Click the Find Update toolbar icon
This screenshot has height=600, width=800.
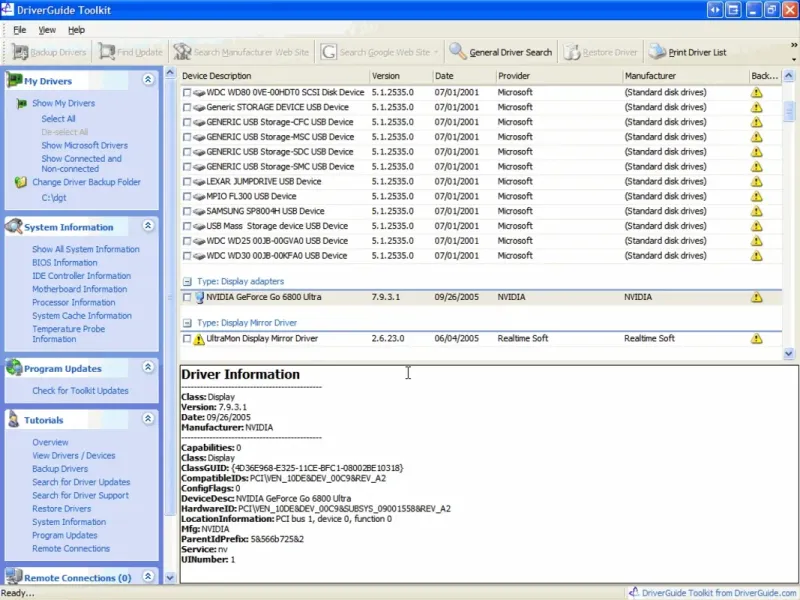point(107,52)
